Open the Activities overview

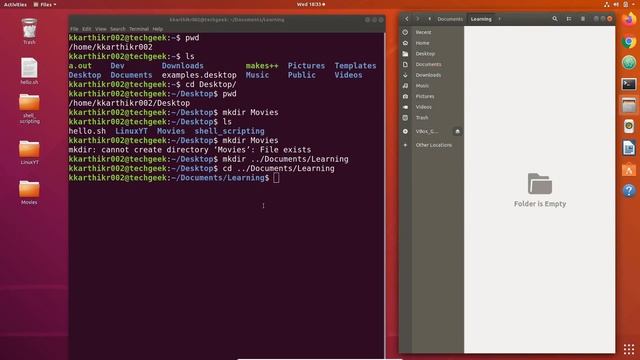click(15, 4)
